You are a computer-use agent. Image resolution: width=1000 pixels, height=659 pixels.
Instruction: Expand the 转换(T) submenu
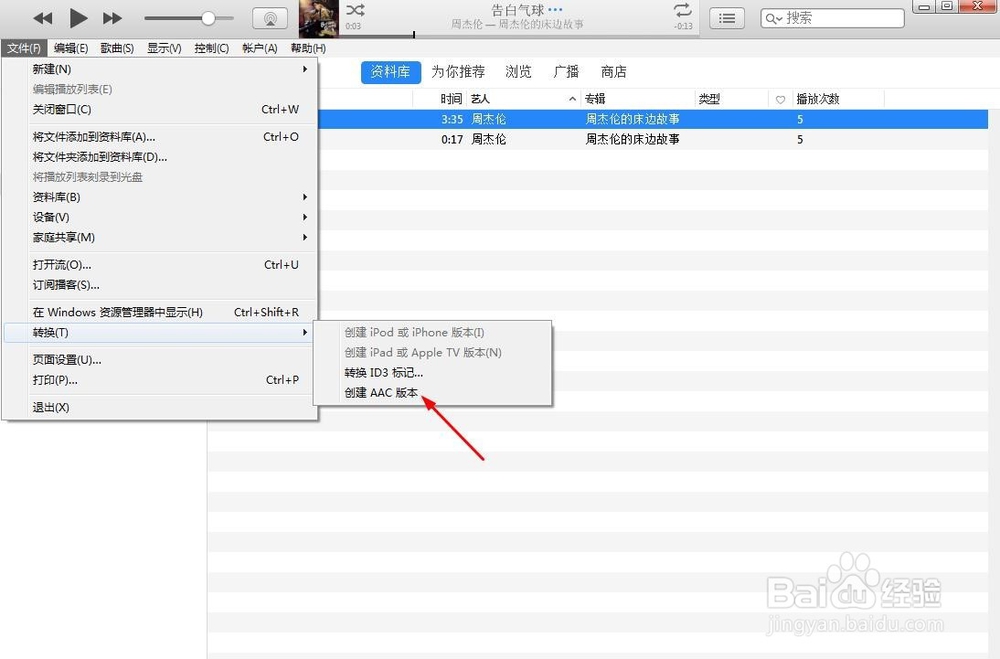(159, 332)
